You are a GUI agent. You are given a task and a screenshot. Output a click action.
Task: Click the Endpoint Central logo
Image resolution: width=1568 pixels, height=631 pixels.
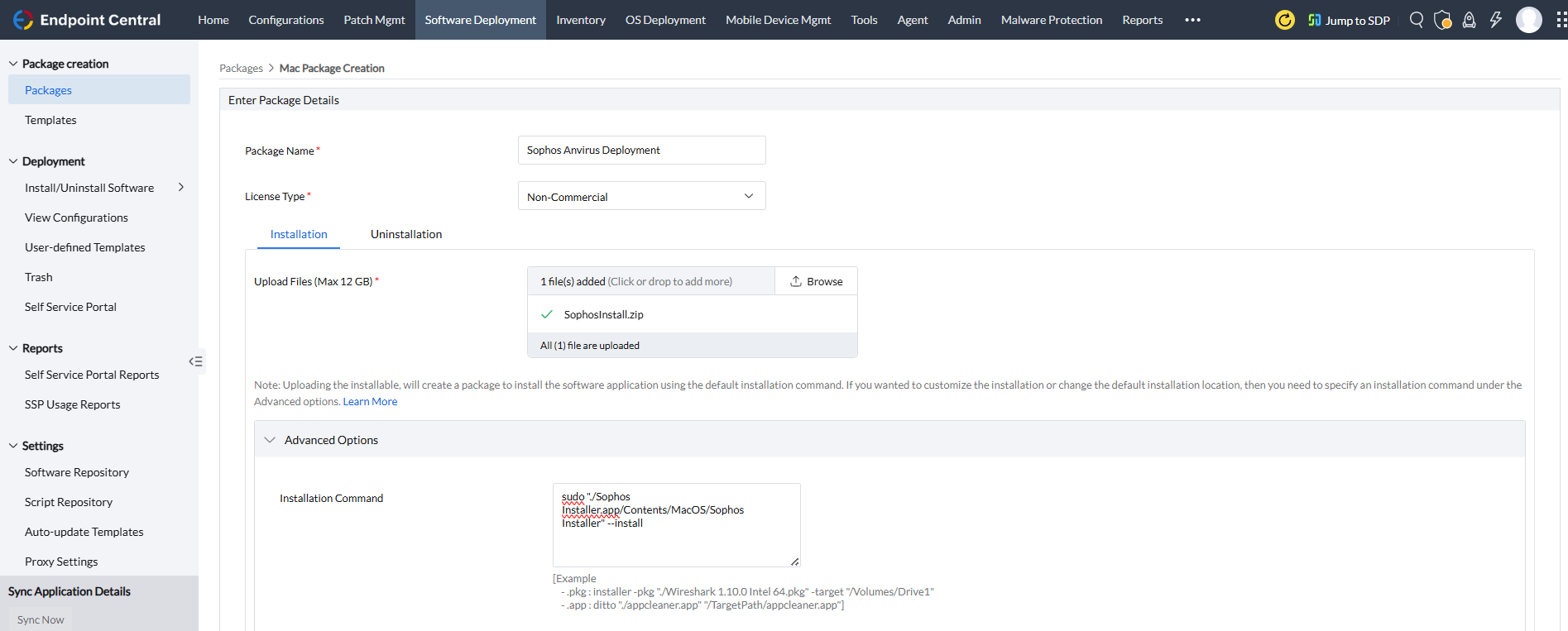87,20
